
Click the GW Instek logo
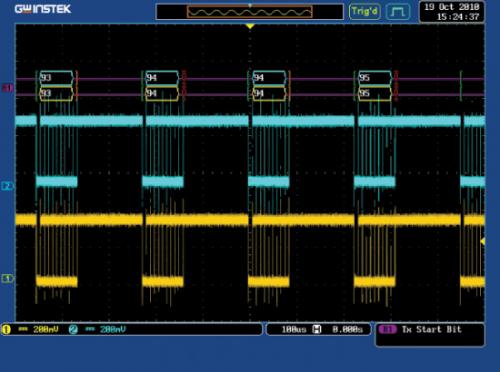point(43,9)
